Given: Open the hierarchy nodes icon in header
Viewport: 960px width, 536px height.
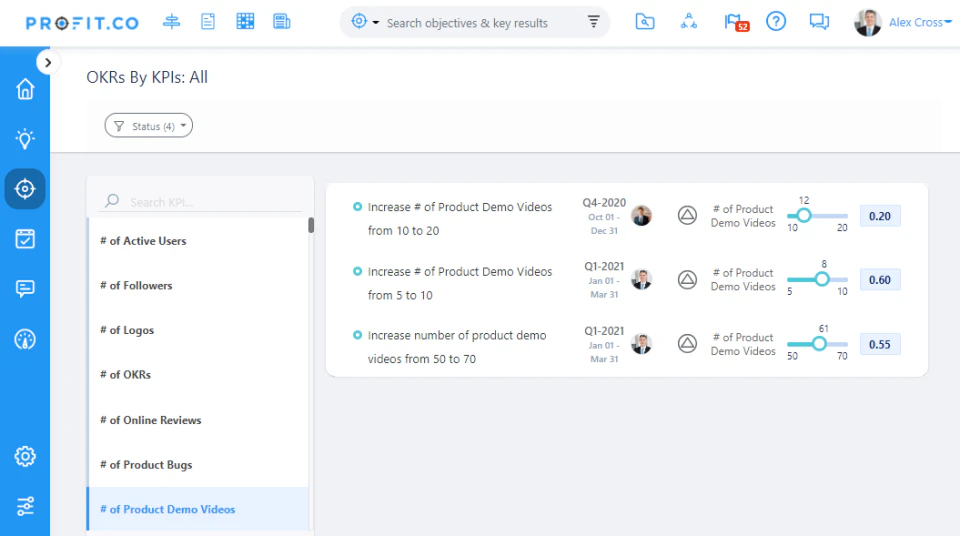Looking at the screenshot, I should pyautogui.click(x=689, y=22).
